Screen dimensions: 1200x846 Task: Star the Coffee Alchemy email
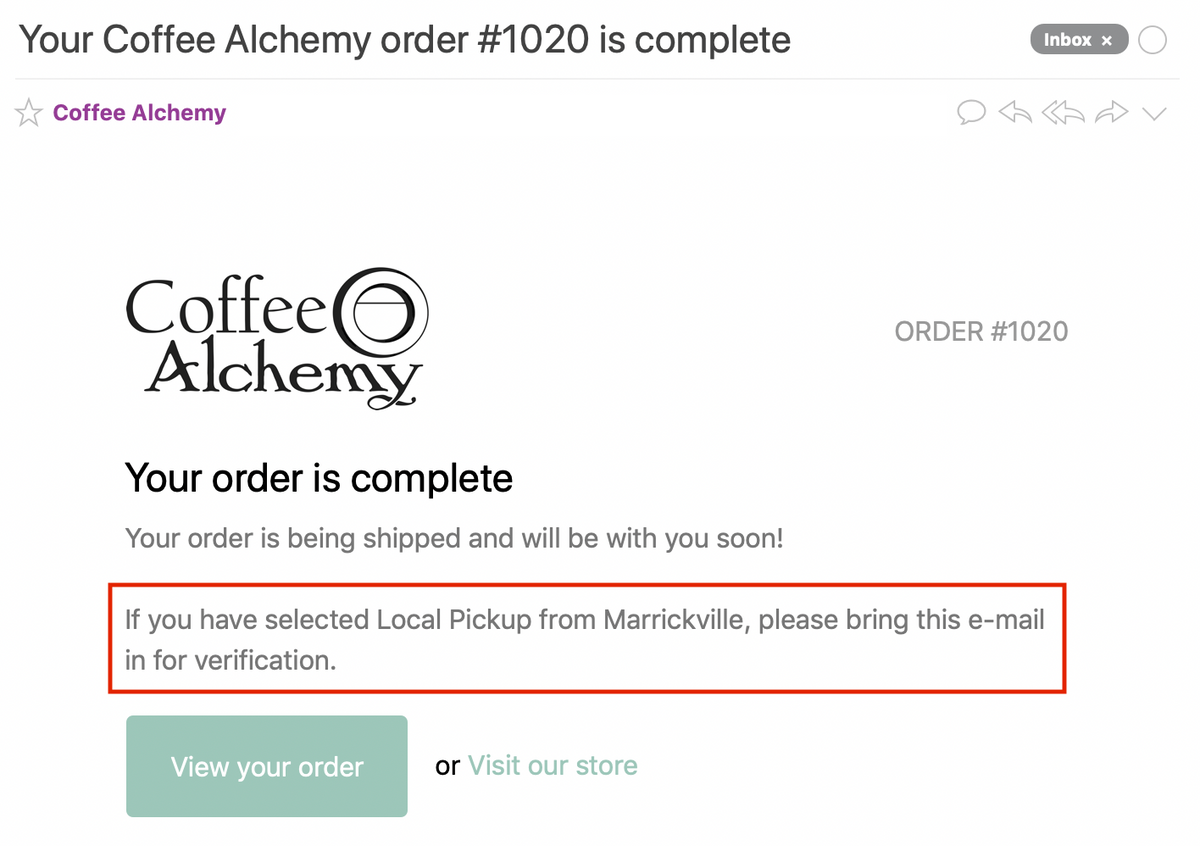coord(29,113)
